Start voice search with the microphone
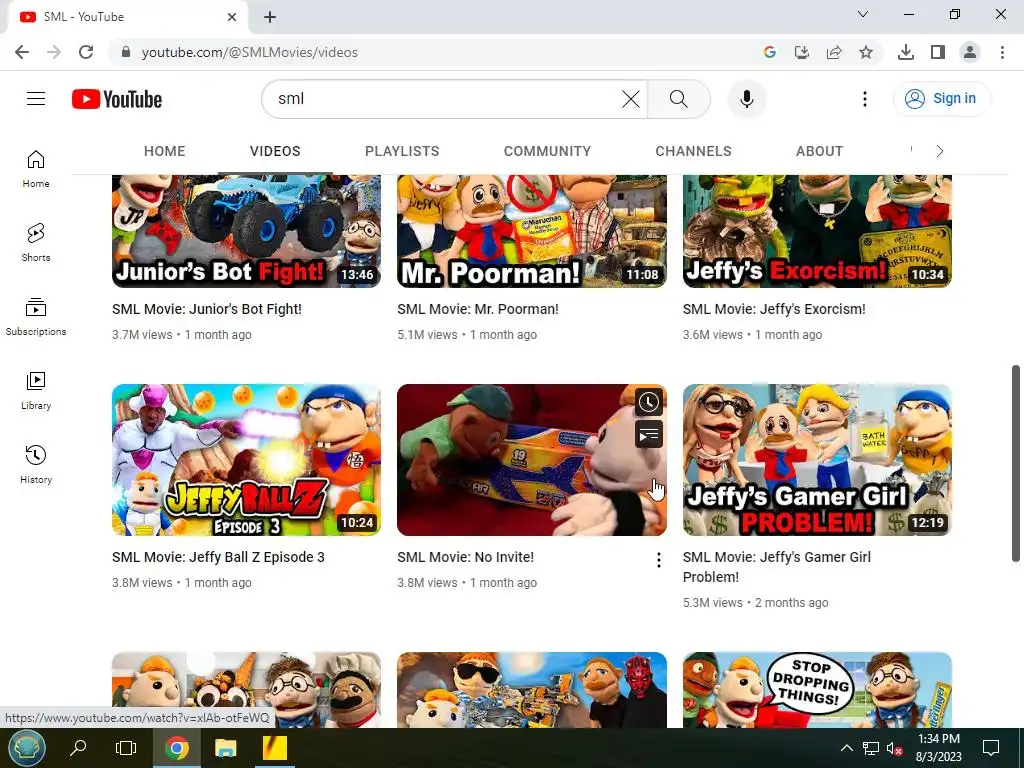 tap(746, 99)
